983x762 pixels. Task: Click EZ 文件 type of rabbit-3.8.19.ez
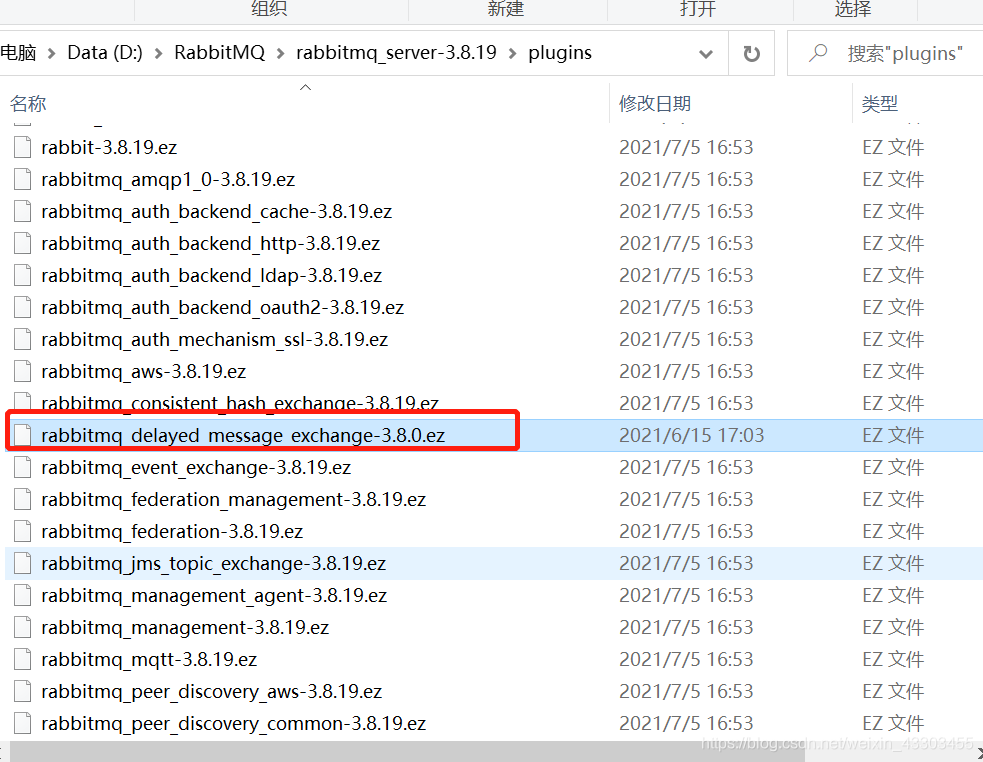pos(893,147)
